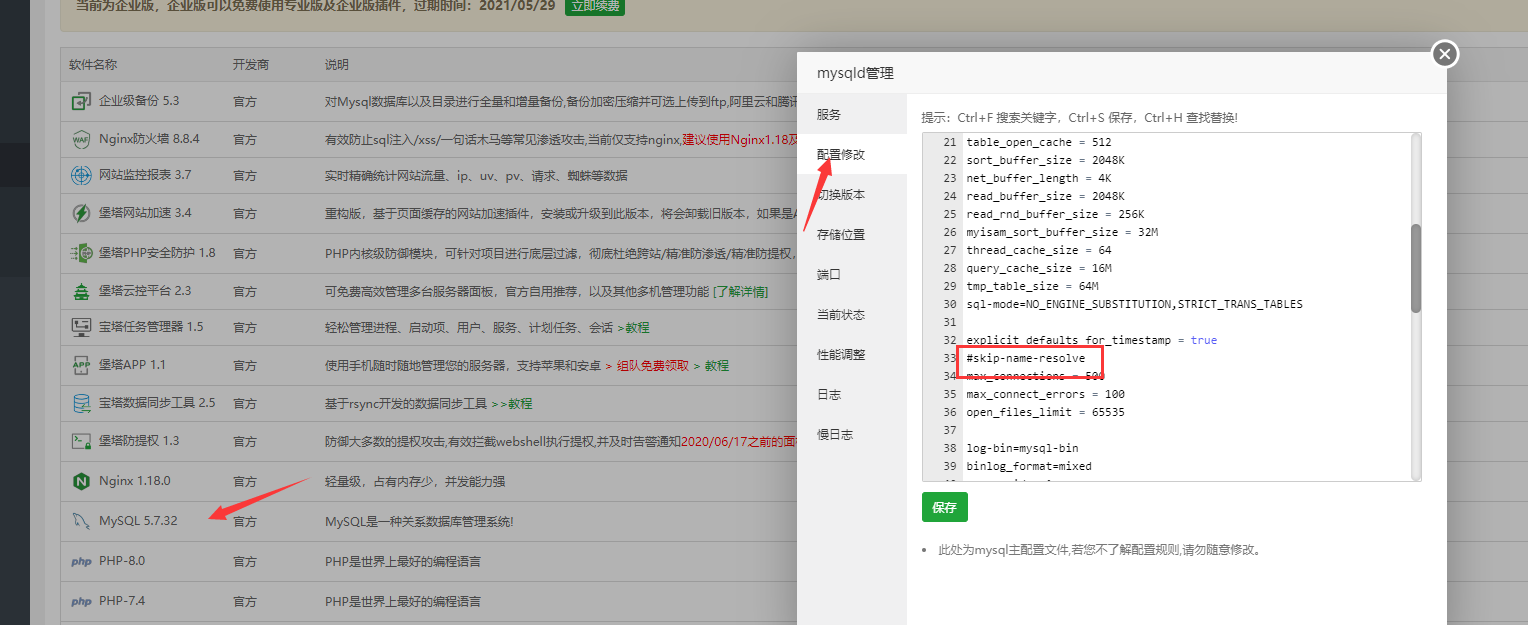The width and height of the screenshot is (1528, 625).
Task: Click the query_cache_size = 16M line
Action: (x=1039, y=268)
